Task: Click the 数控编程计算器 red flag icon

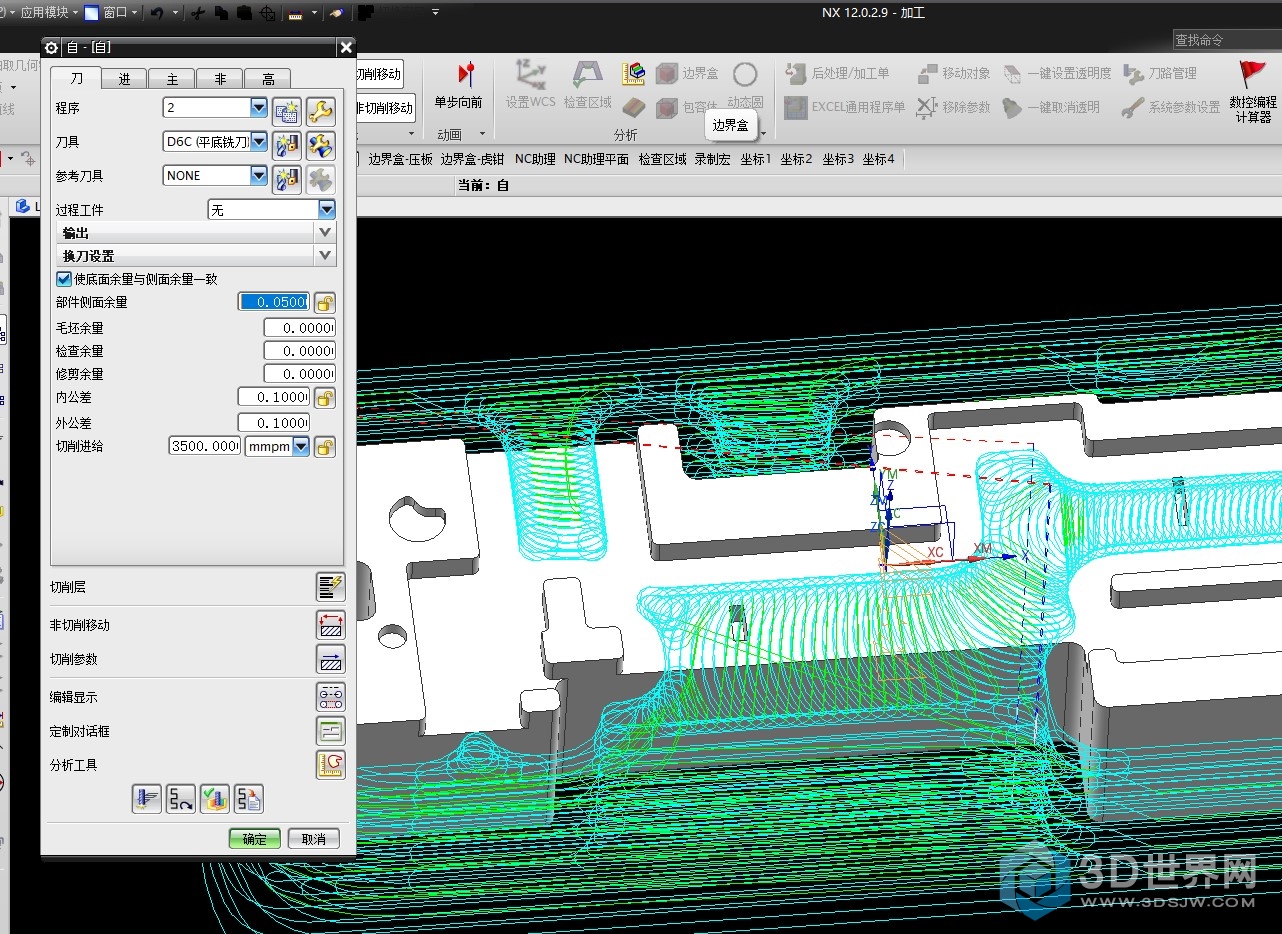Action: click(x=1252, y=74)
